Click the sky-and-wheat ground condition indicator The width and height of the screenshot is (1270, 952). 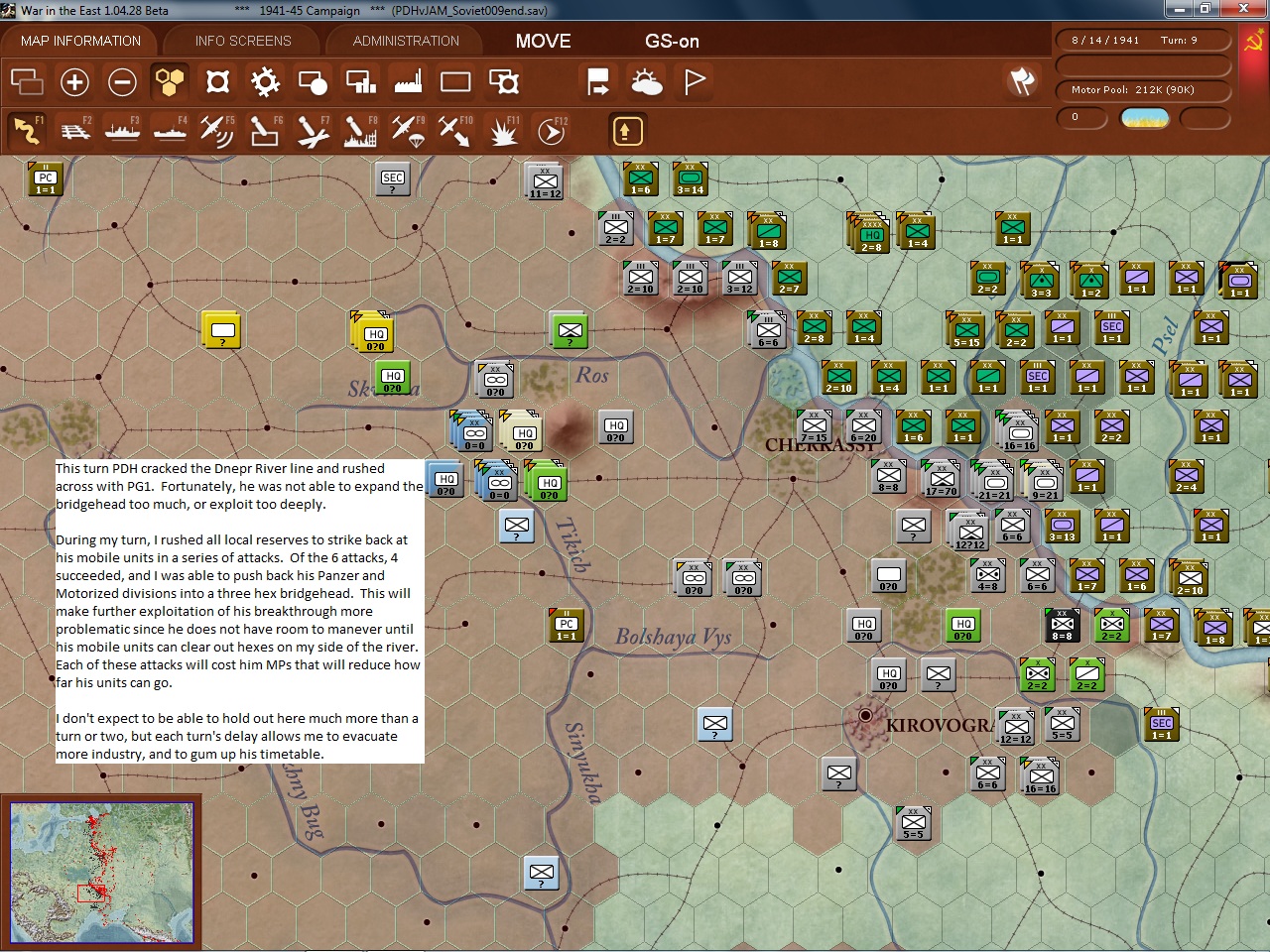click(x=1144, y=118)
